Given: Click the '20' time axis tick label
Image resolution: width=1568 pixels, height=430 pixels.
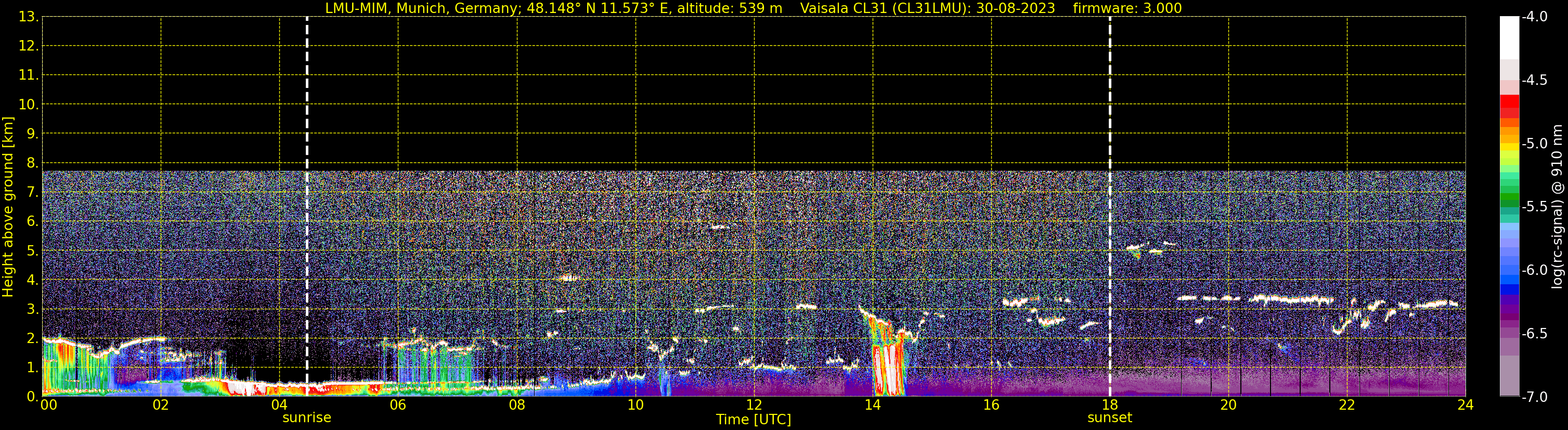Looking at the screenshot, I should (x=1228, y=405).
